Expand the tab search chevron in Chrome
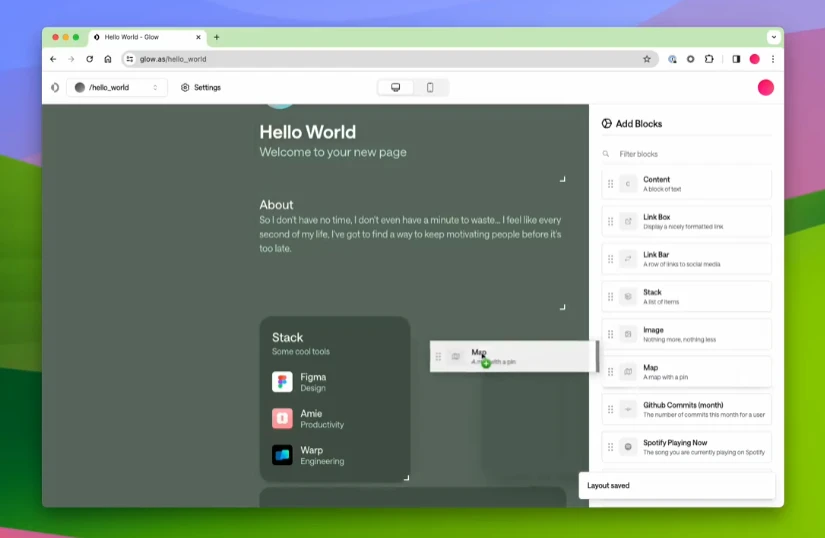 [x=773, y=37]
